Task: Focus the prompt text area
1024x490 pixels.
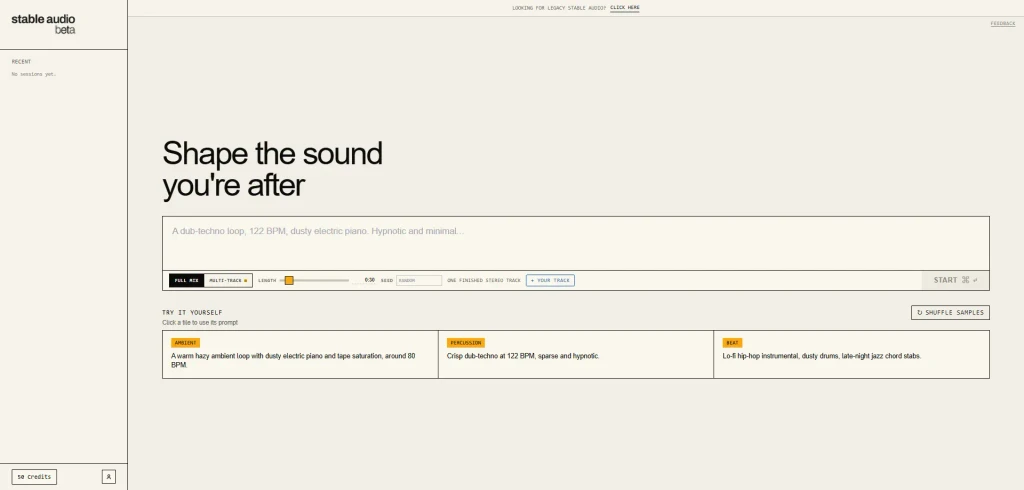Action: tap(575, 243)
